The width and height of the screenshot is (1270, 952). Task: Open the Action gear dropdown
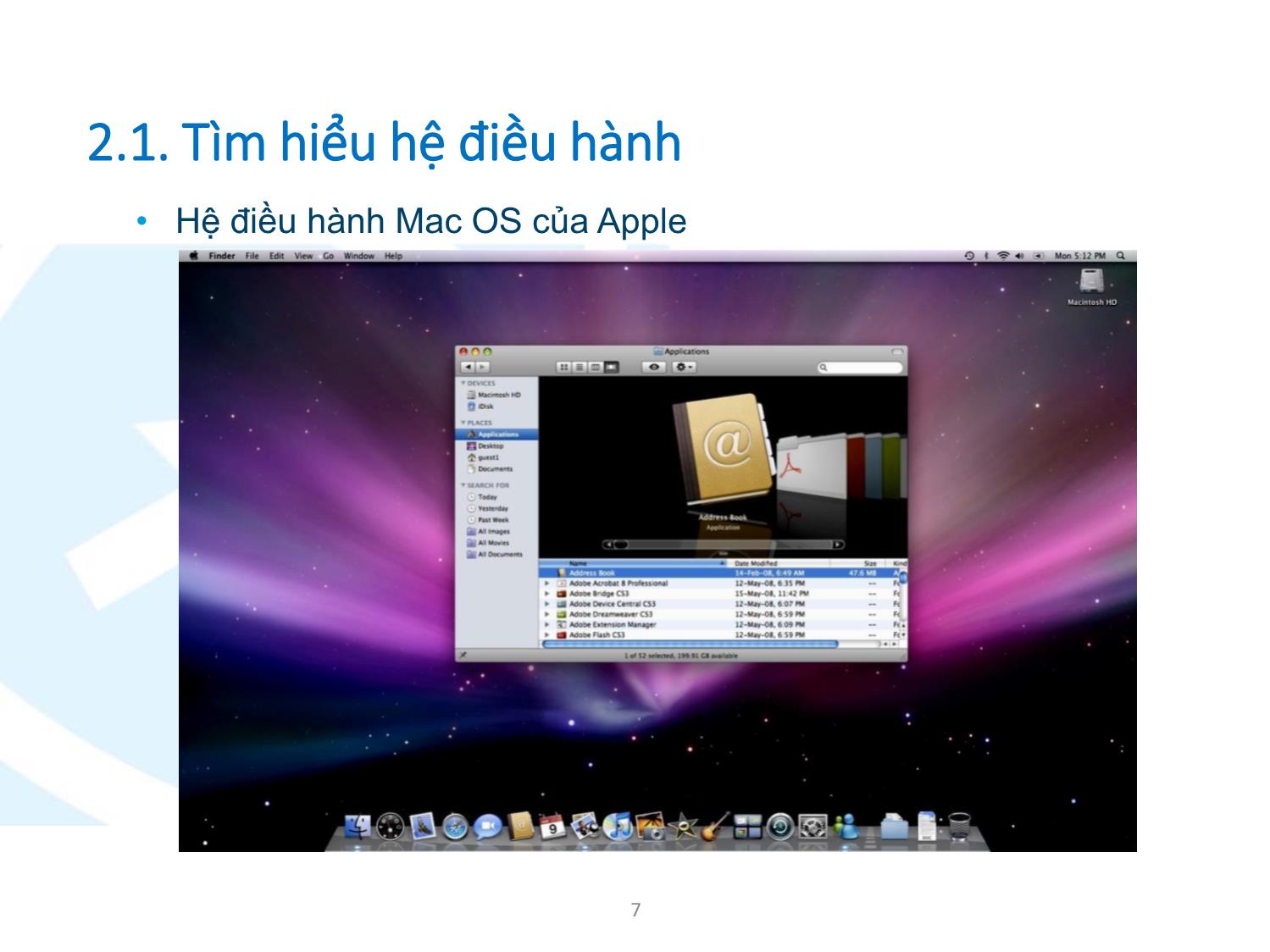pyautogui.click(x=685, y=368)
